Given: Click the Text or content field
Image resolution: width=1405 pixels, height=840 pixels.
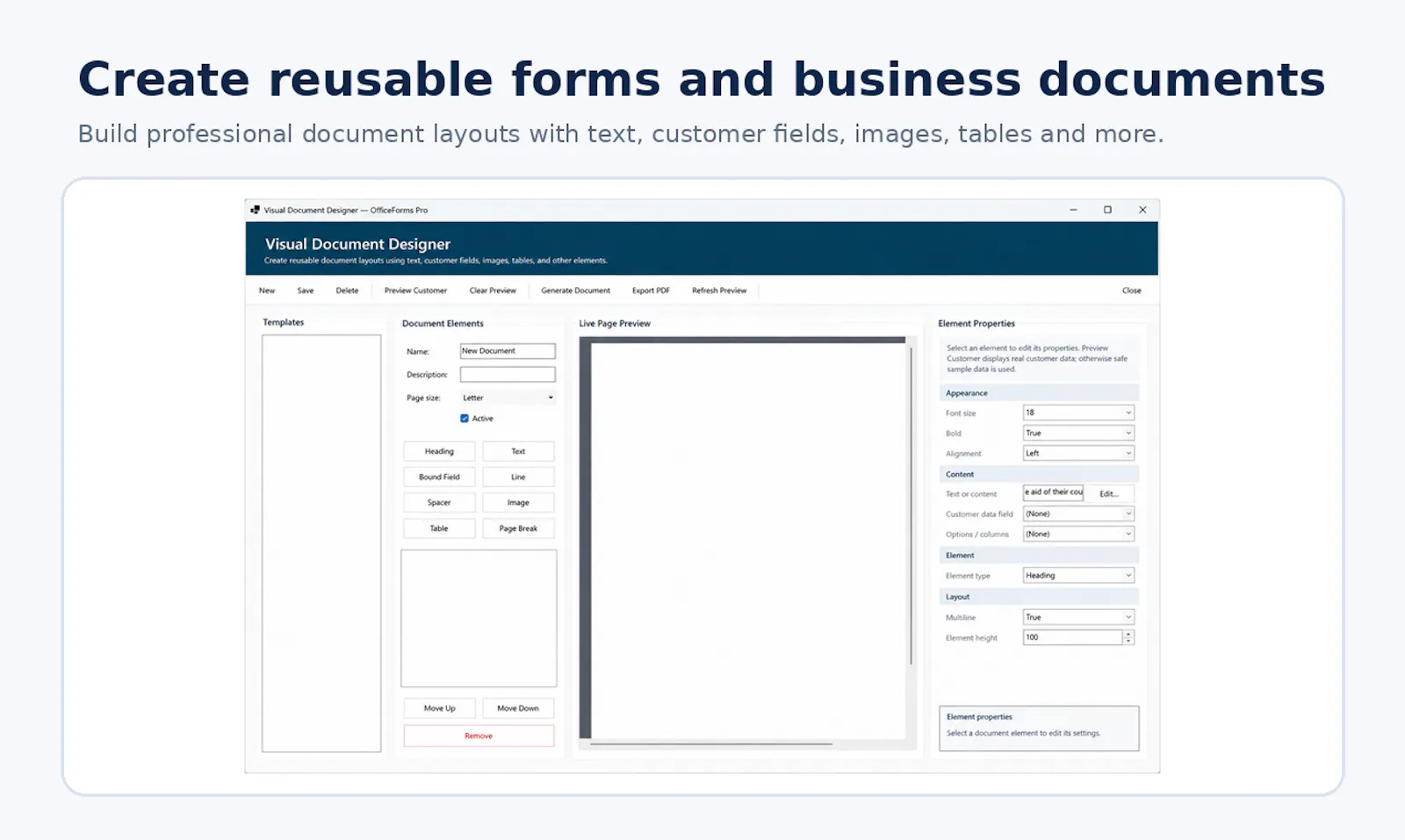Looking at the screenshot, I should click(x=1053, y=492).
